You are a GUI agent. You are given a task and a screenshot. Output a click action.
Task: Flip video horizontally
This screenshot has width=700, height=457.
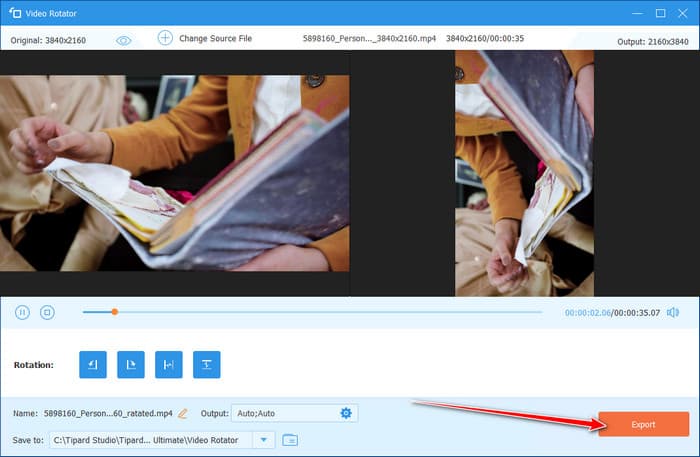pyautogui.click(x=169, y=365)
